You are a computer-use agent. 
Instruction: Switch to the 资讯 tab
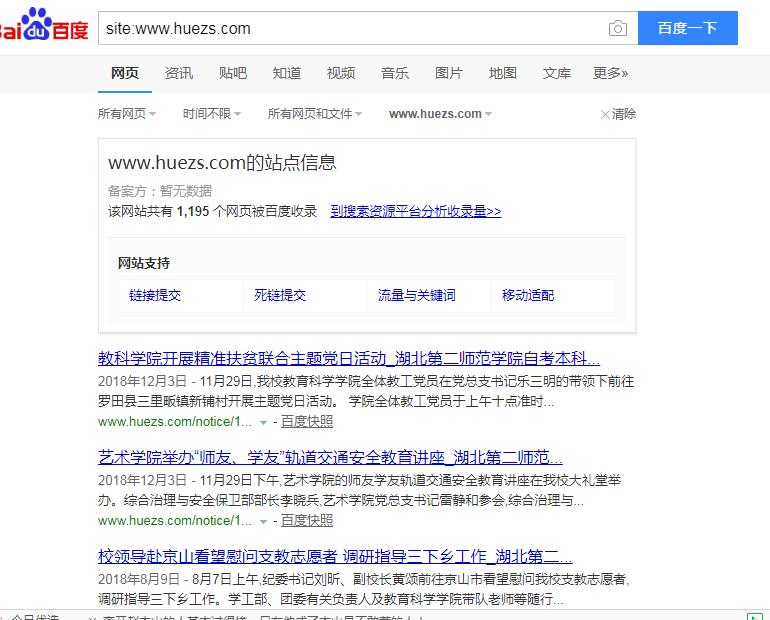coord(179,73)
